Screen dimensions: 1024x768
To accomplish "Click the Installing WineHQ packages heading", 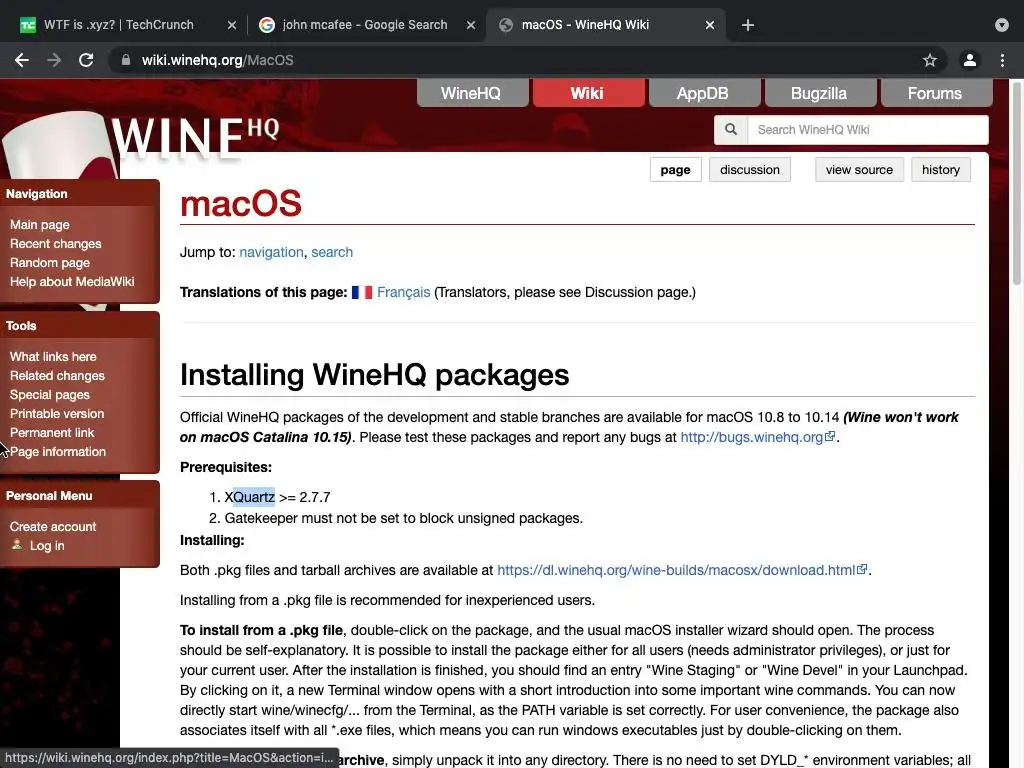I will point(374,375).
